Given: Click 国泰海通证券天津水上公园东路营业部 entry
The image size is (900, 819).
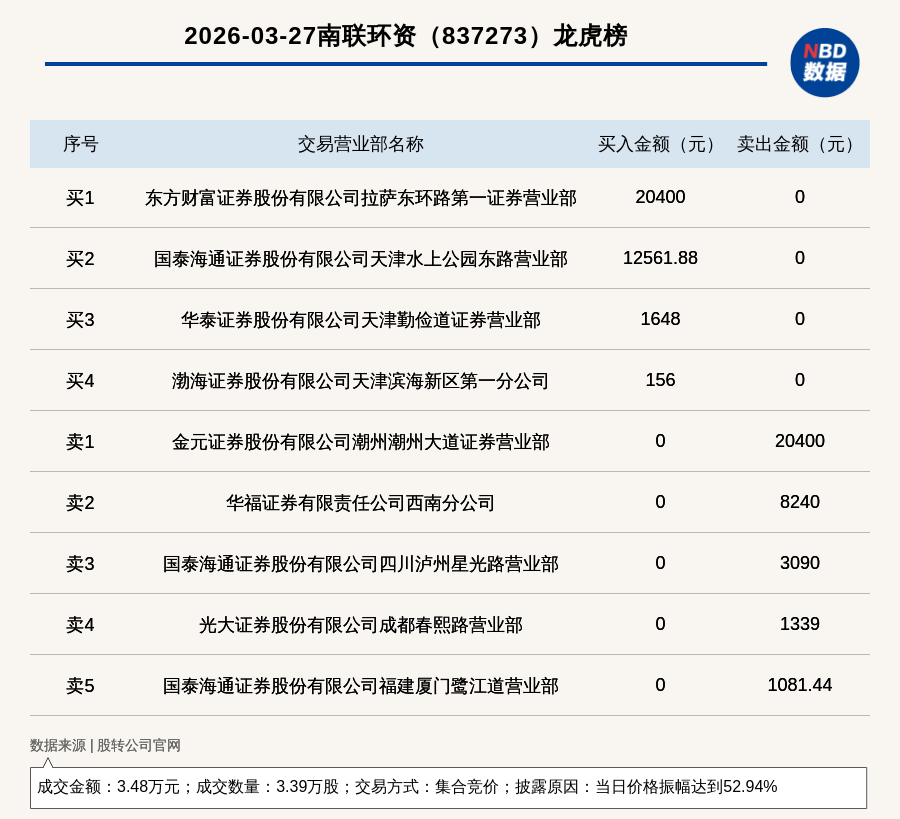Looking at the screenshot, I should coord(360,259).
